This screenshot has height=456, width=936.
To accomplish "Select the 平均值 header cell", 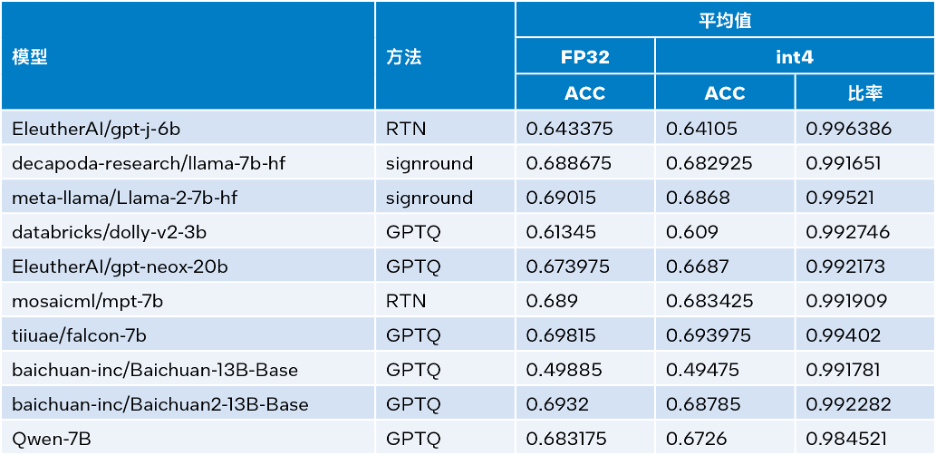I will (724, 20).
